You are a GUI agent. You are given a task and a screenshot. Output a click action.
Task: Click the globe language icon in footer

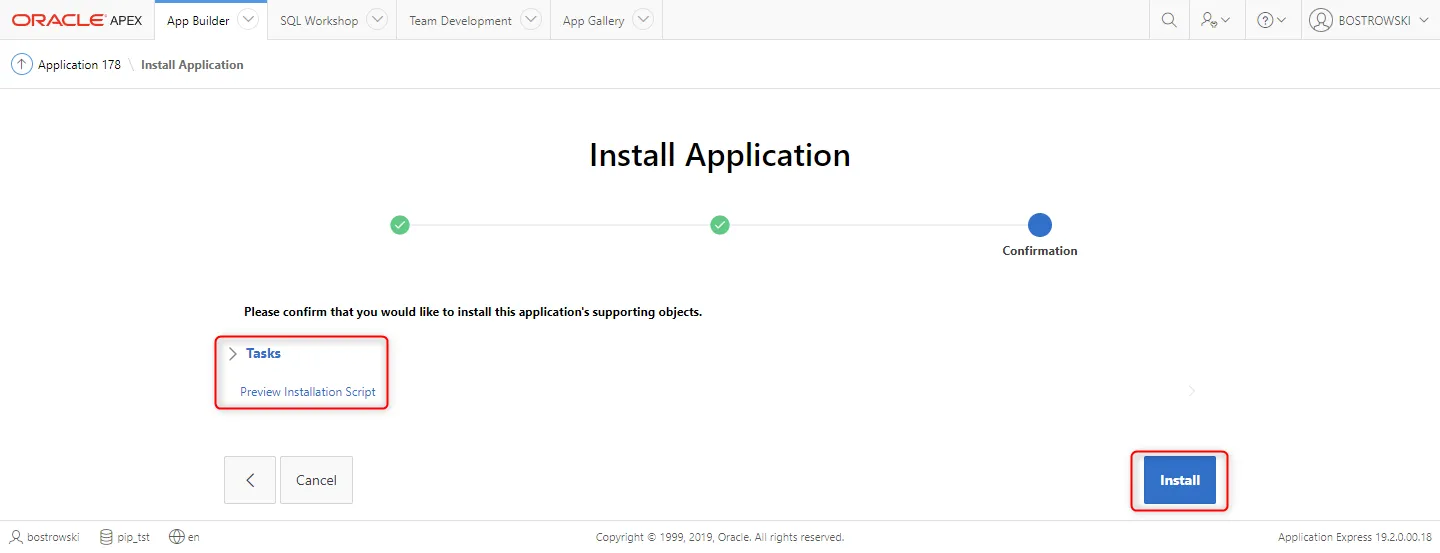pyautogui.click(x=177, y=537)
